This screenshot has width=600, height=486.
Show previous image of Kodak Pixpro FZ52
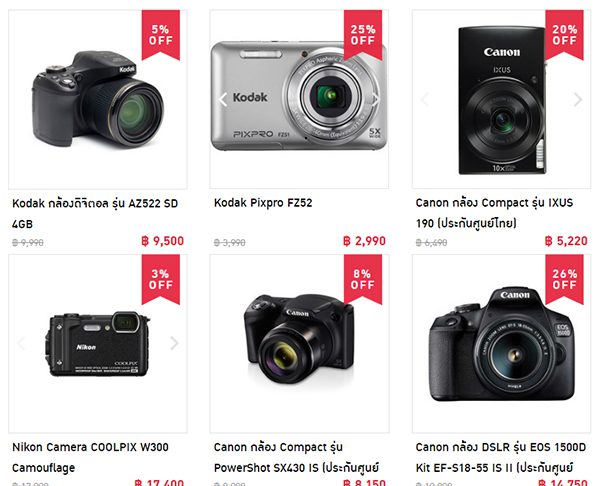pos(223,99)
